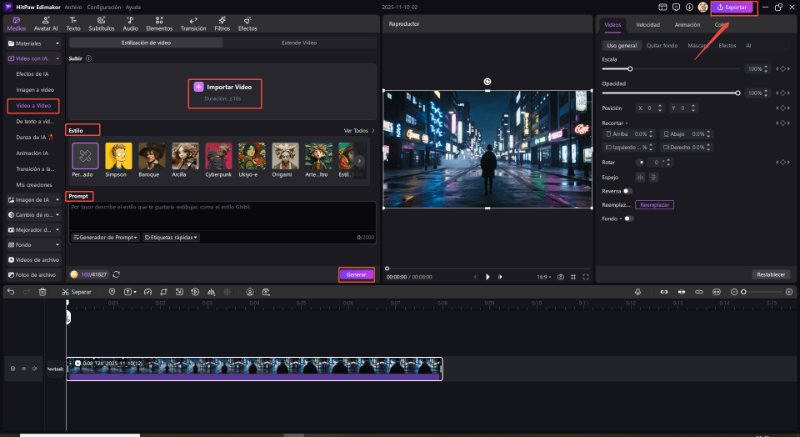Add a keyframe for Rotar
Viewport: 800px width, 437px height.
(x=783, y=162)
